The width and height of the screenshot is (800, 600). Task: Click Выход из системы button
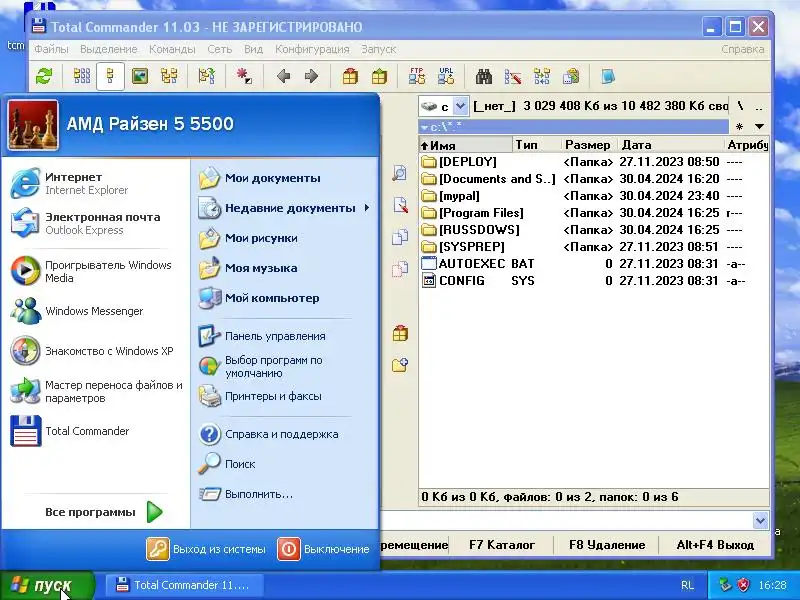206,549
